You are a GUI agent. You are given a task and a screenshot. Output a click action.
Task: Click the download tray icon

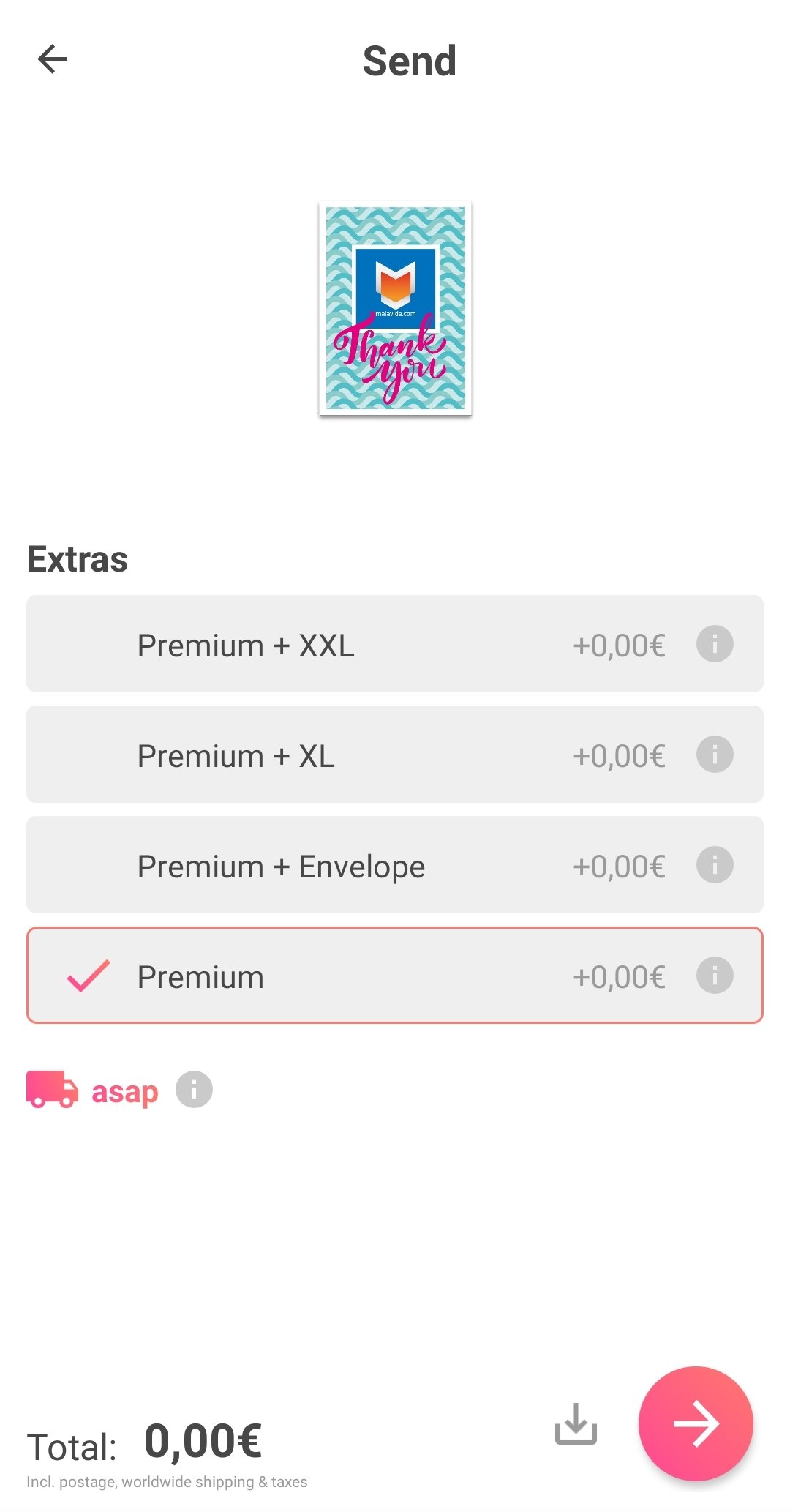[x=576, y=1423]
